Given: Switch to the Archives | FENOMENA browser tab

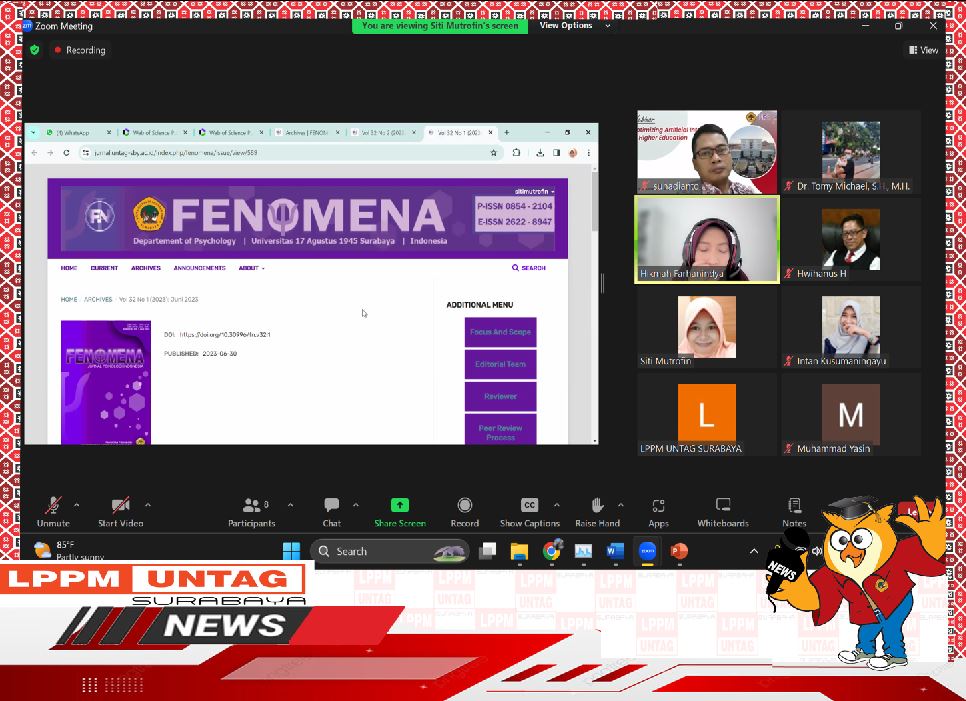Looking at the screenshot, I should [307, 132].
